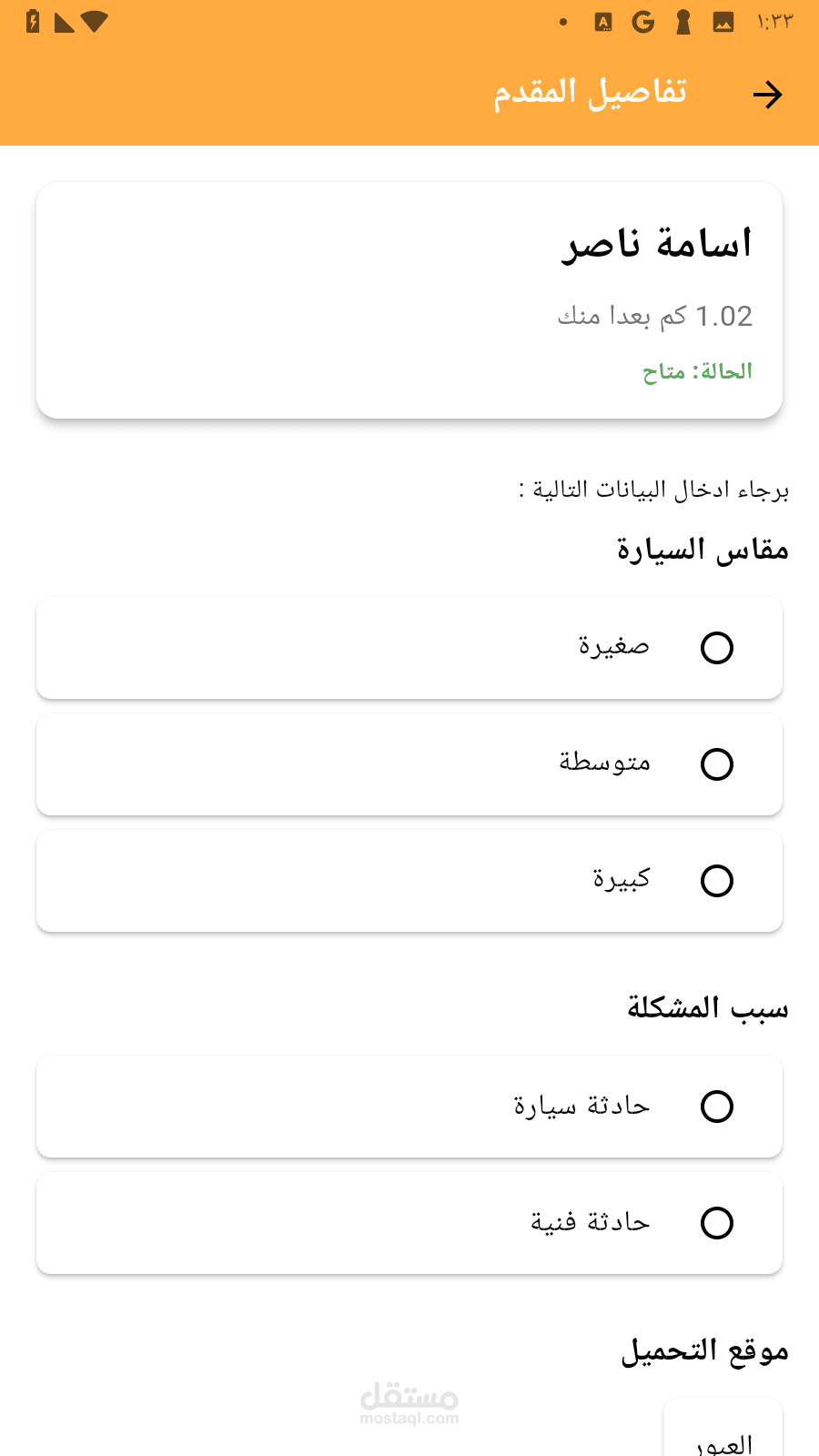
Task: Tap the keyhole notification icon
Action: (683, 22)
